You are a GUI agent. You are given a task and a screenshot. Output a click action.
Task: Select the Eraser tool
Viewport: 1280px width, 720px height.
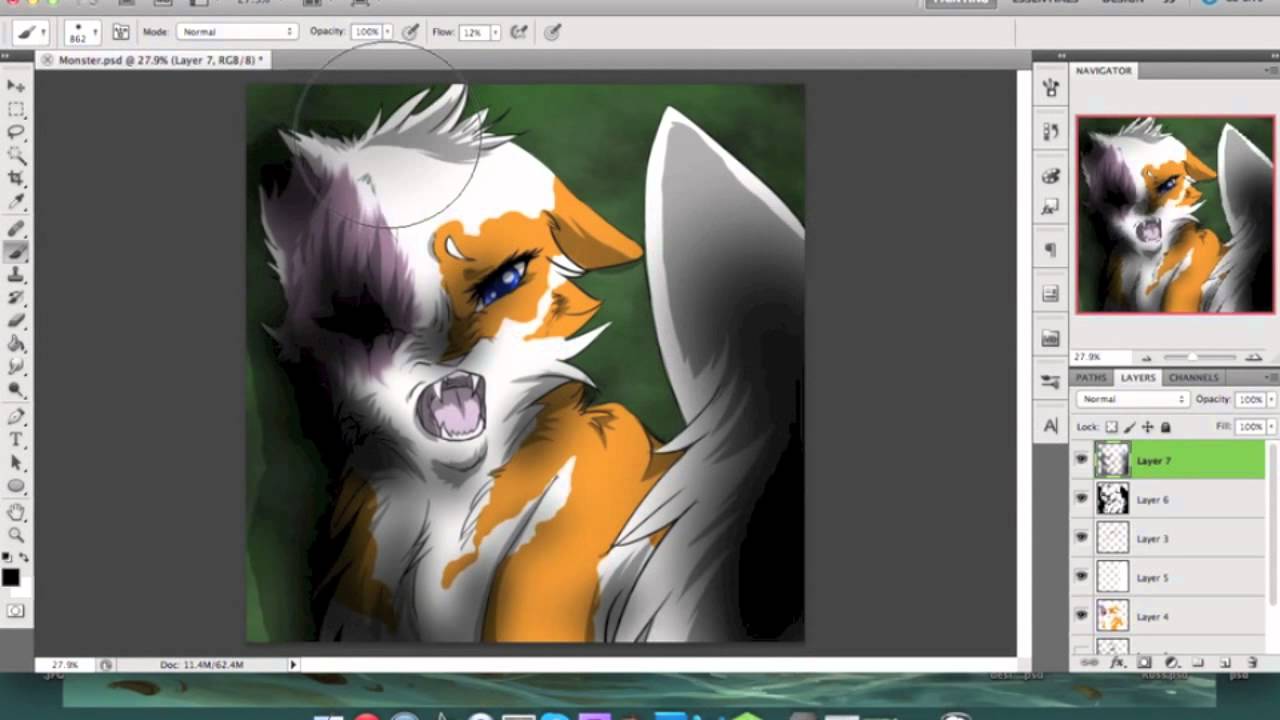pos(16,321)
